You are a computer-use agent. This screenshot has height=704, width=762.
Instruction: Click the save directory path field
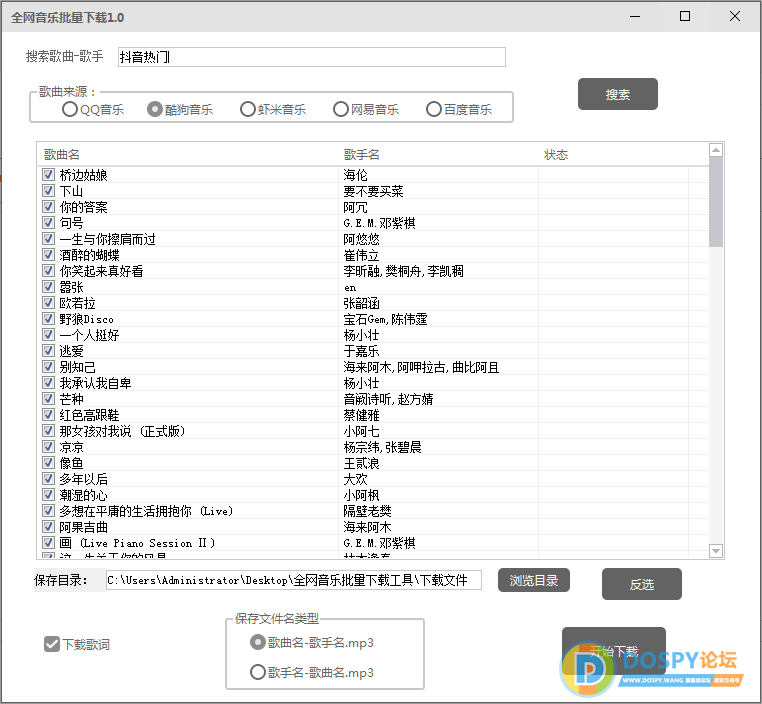pyautogui.click(x=293, y=580)
